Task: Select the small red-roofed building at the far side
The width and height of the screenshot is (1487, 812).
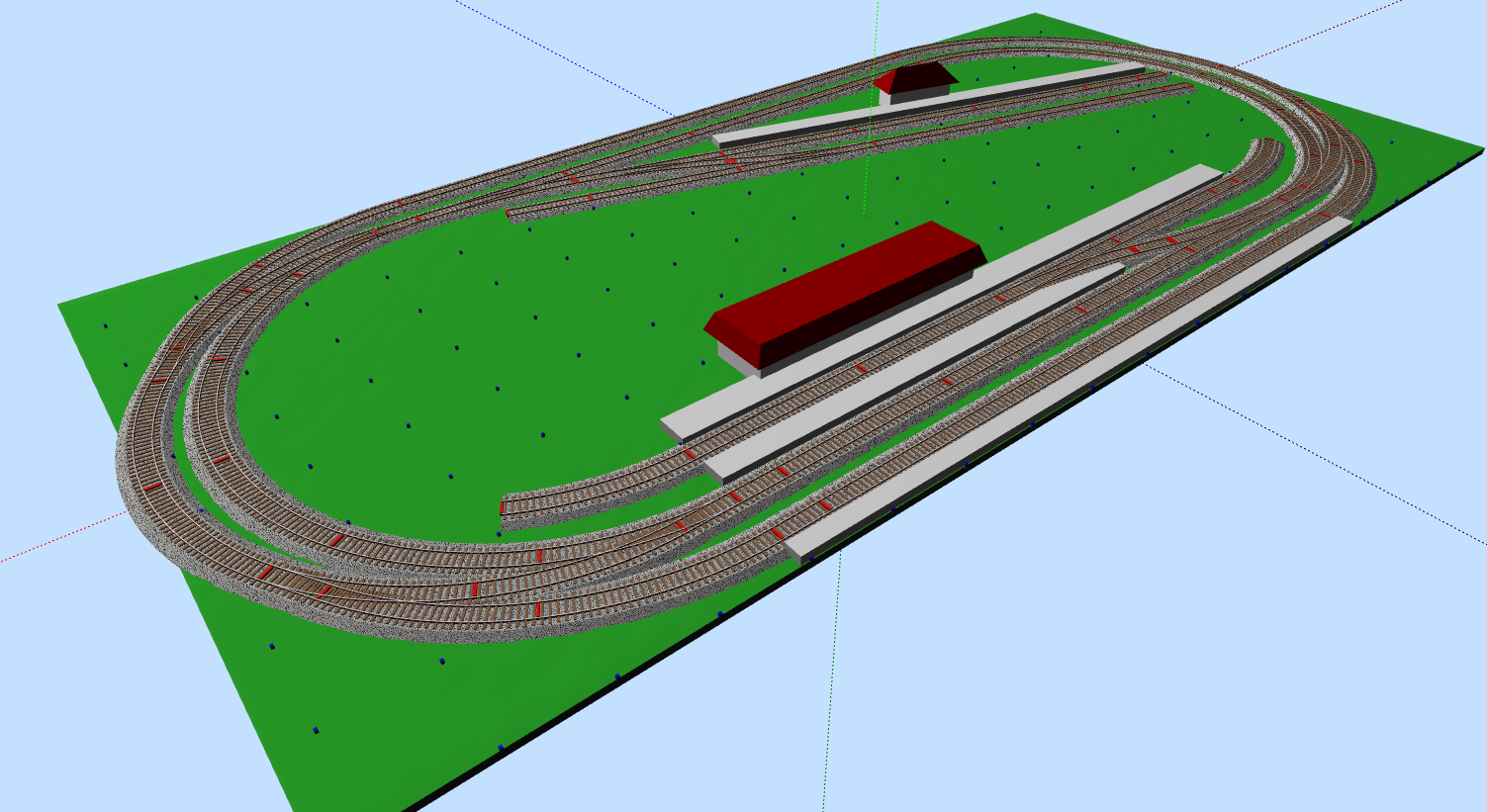Action: (x=915, y=81)
